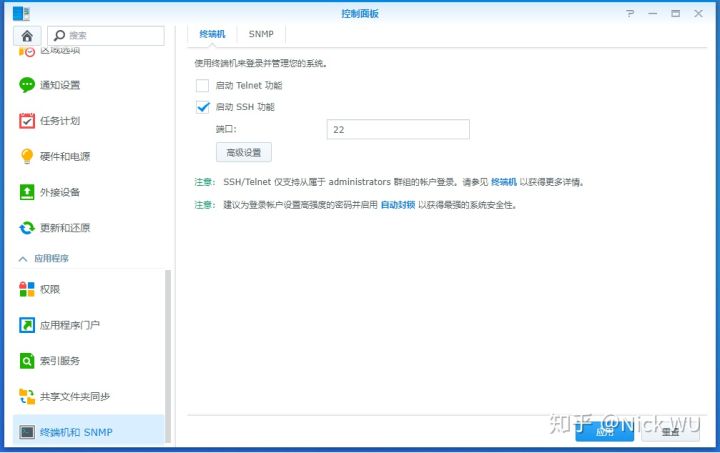Open 硬件和电源 lightbulb icon
720x453 pixels.
(x=27, y=156)
